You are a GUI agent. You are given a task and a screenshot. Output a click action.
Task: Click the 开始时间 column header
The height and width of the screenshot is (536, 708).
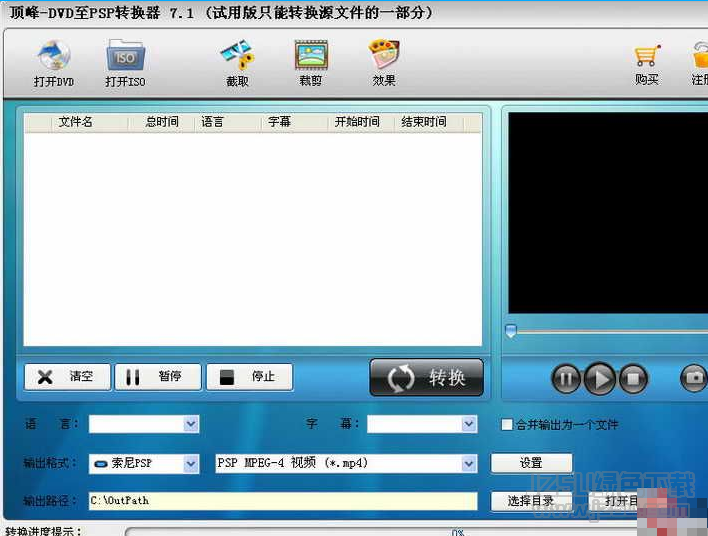click(x=361, y=122)
